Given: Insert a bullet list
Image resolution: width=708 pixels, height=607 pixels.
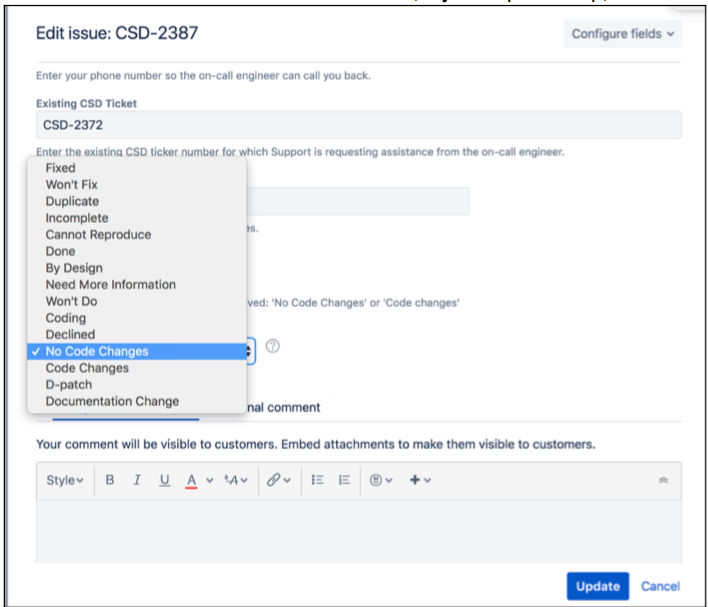Looking at the screenshot, I should coord(317,480).
